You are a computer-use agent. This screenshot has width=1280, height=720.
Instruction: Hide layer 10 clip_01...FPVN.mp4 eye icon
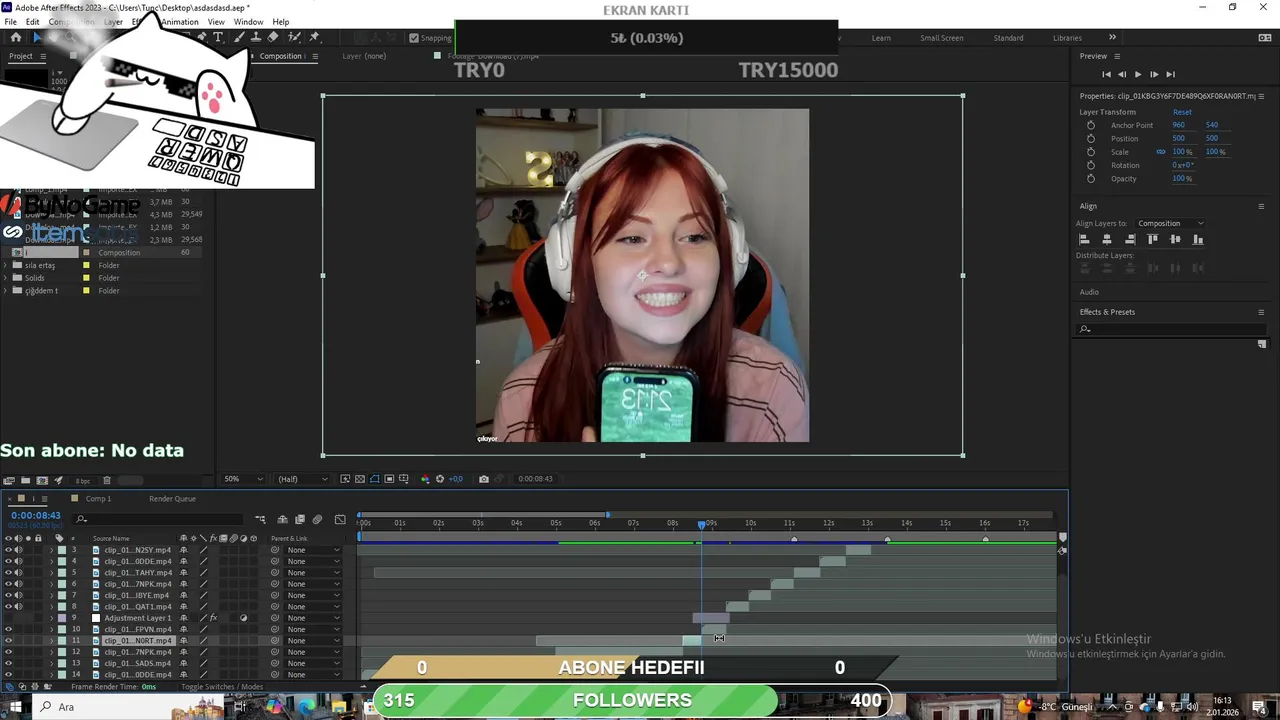[x=8, y=629]
